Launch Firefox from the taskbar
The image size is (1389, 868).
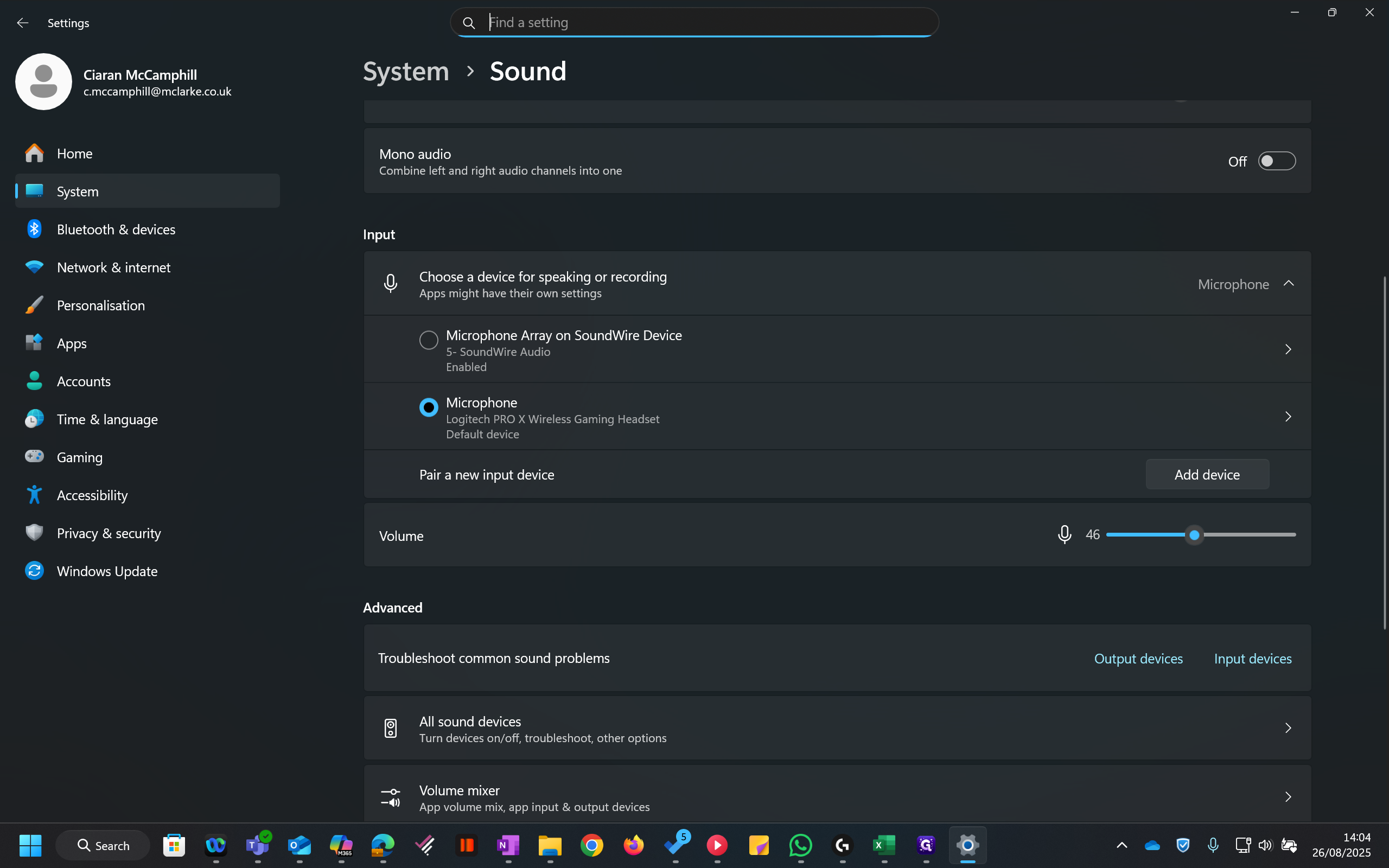point(634,845)
